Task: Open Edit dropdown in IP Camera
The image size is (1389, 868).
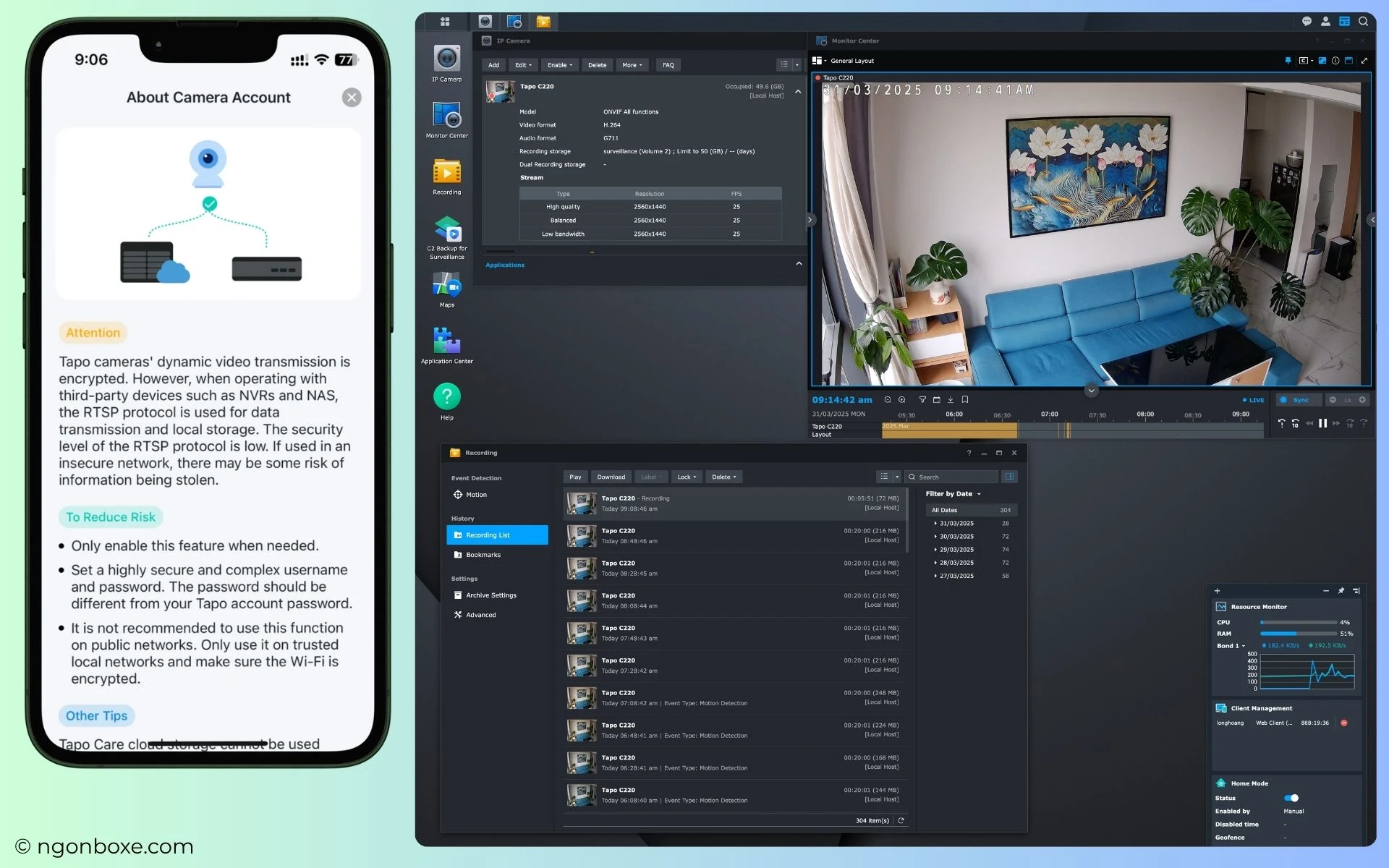Action: [523, 65]
